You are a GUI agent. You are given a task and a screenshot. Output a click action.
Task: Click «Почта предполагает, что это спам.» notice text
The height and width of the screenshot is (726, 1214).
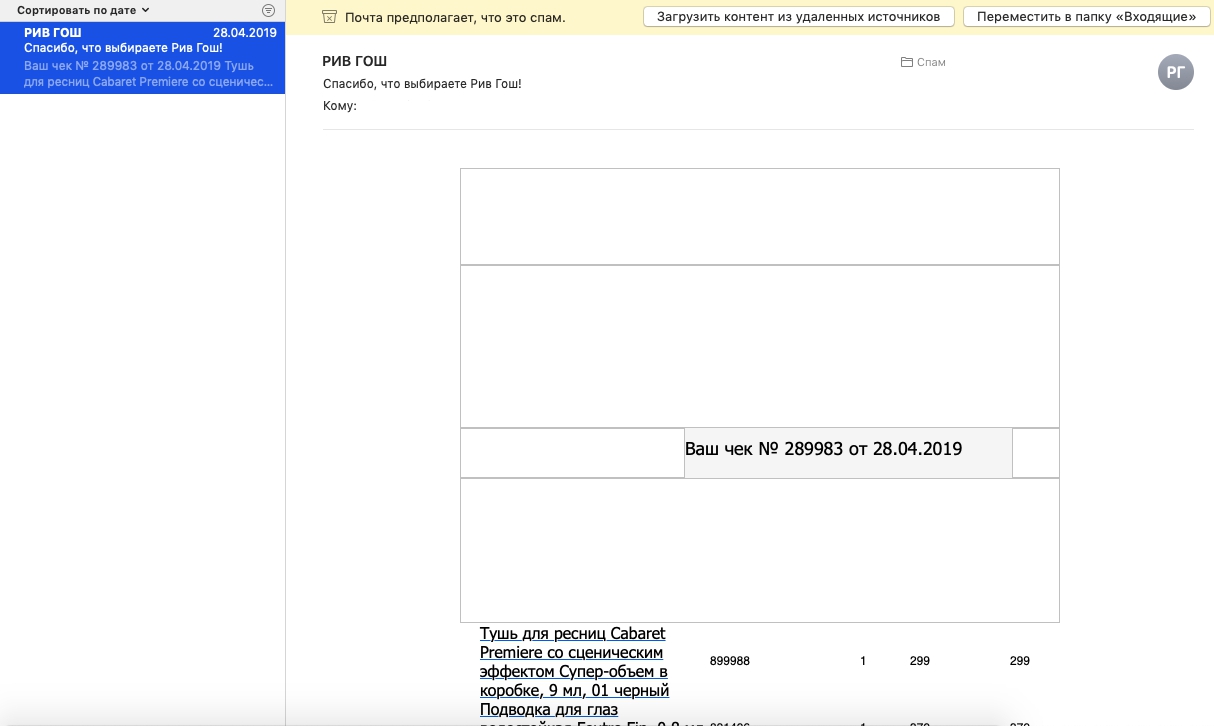pyautogui.click(x=455, y=18)
